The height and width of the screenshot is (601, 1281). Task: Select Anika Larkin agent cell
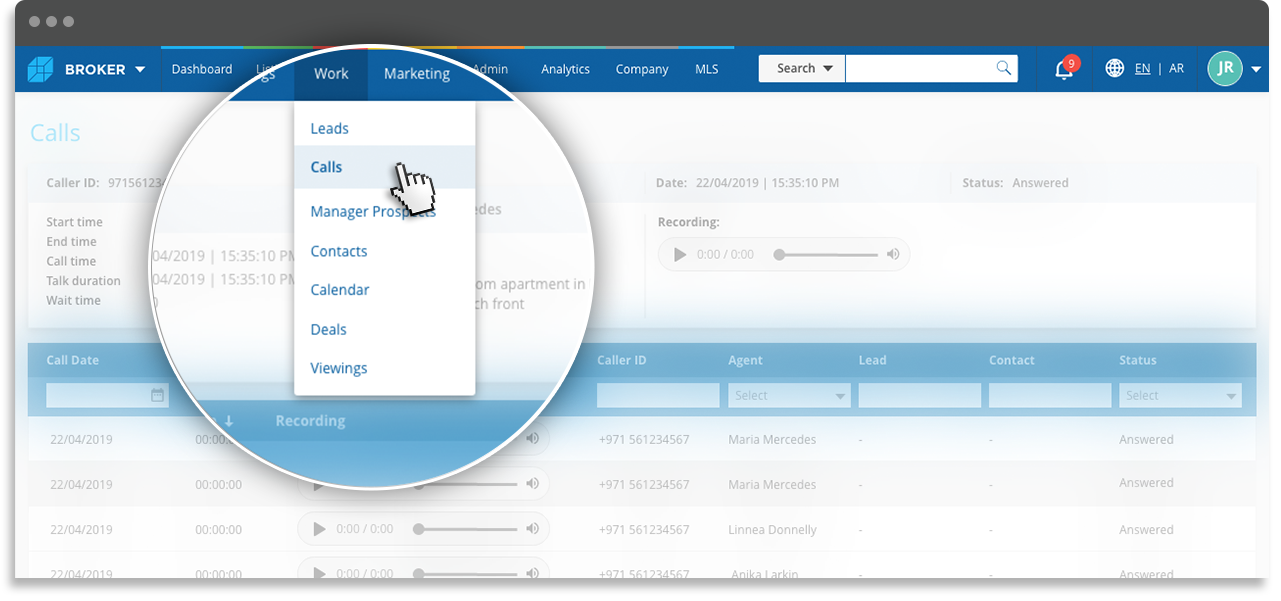pos(767,575)
